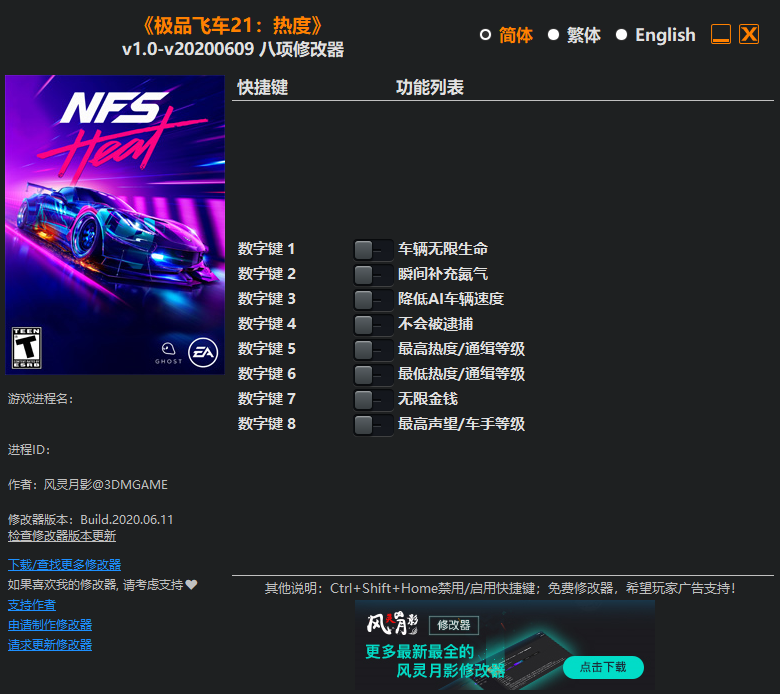This screenshot has height=694, width=780.
Task: Click author text 风灵月影@3DMGAME
Action: (105, 485)
